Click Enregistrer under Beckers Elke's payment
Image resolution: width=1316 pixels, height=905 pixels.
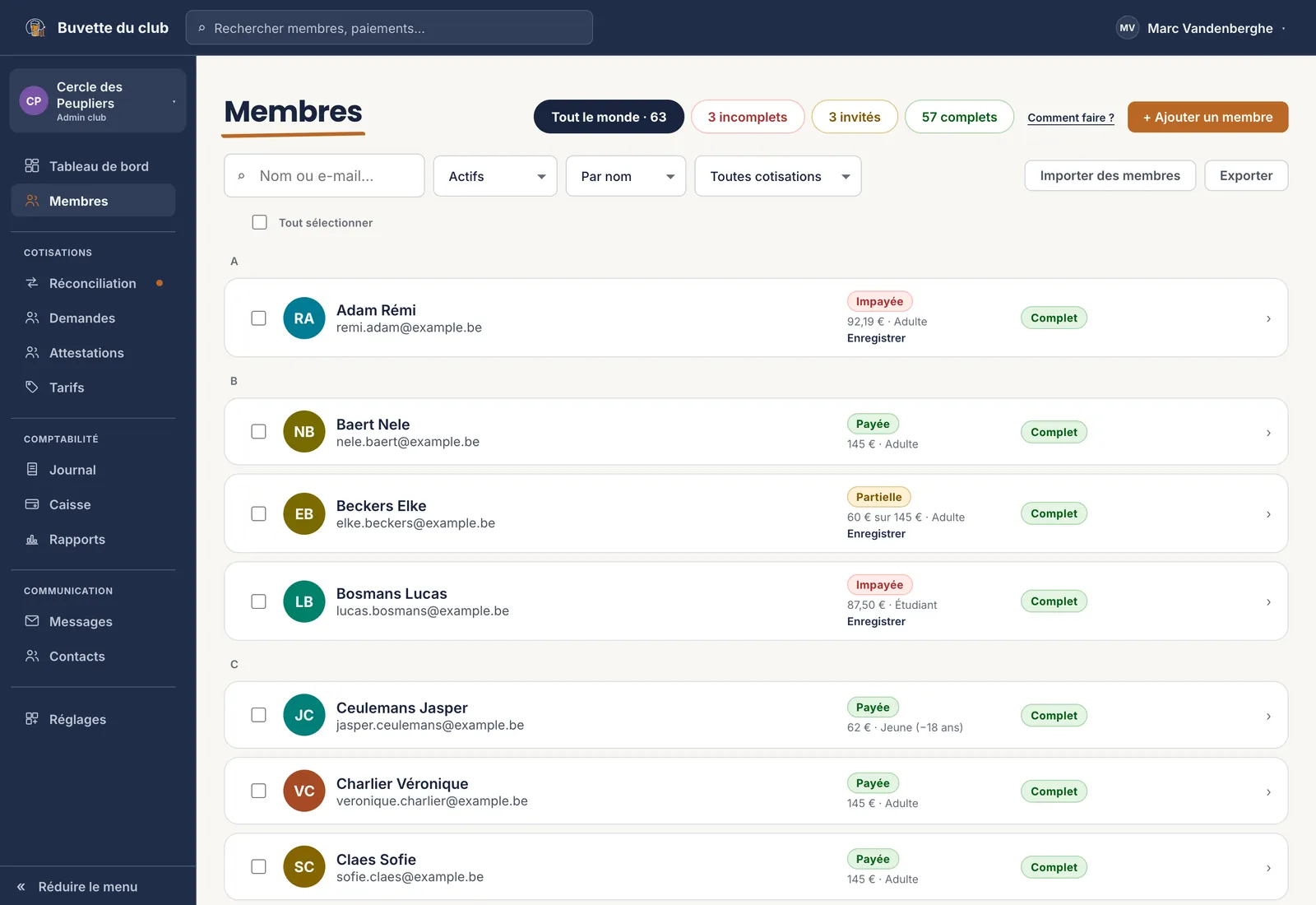[x=876, y=534]
